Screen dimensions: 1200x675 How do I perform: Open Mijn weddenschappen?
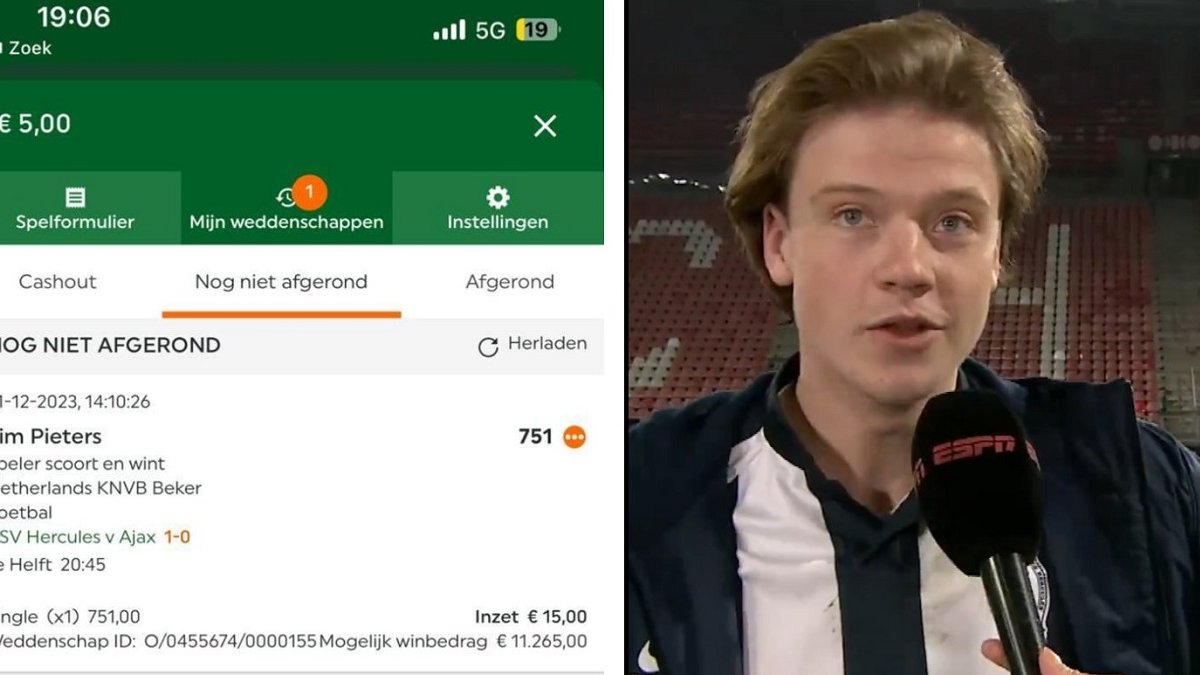click(287, 208)
